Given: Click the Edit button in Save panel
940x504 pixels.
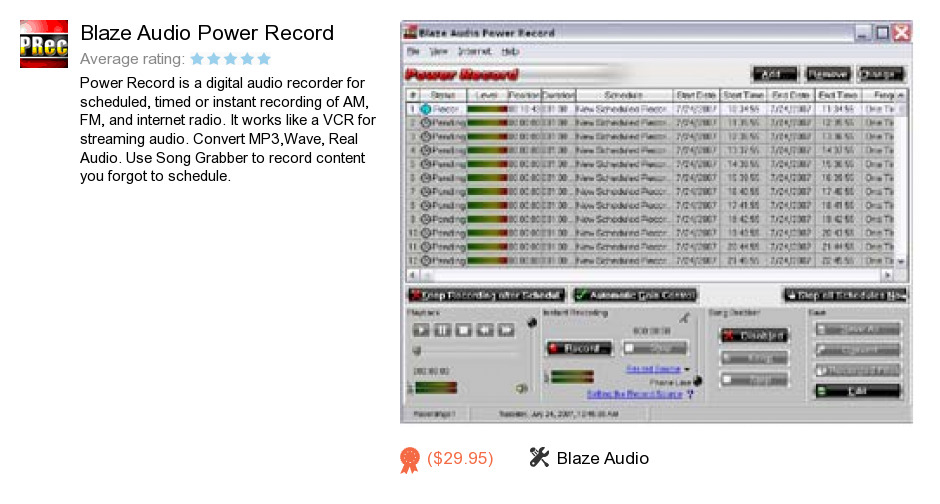Looking at the screenshot, I should (857, 391).
